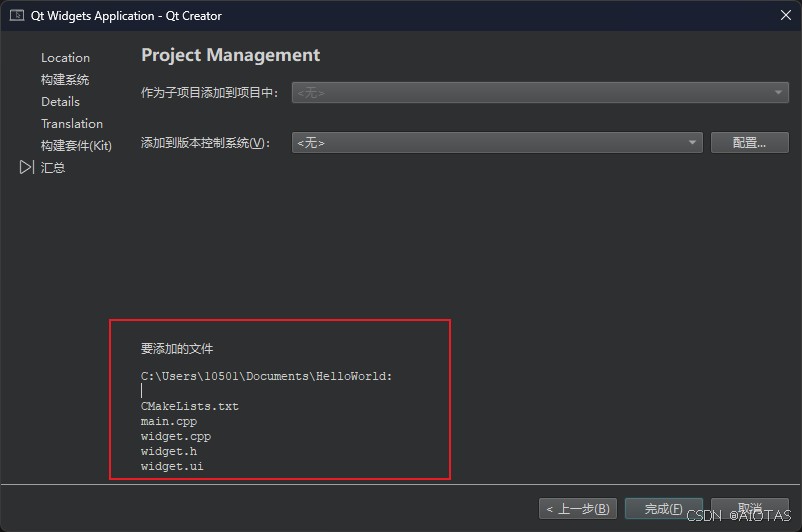The image size is (802, 532).
Task: Close the Qt Widgets Application dialog
Action: click(785, 16)
